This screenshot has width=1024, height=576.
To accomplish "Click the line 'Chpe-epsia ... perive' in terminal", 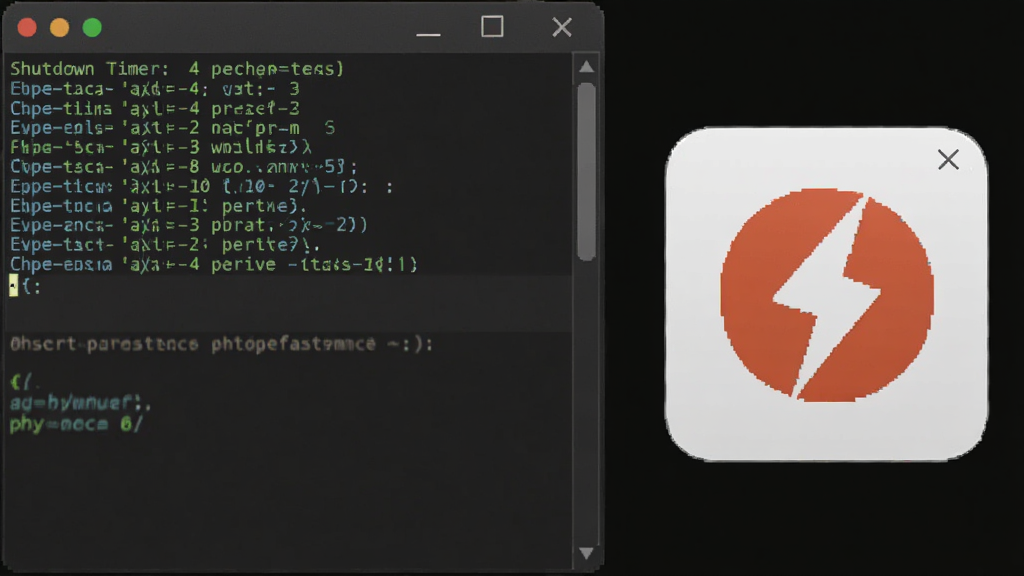I will 214,264.
